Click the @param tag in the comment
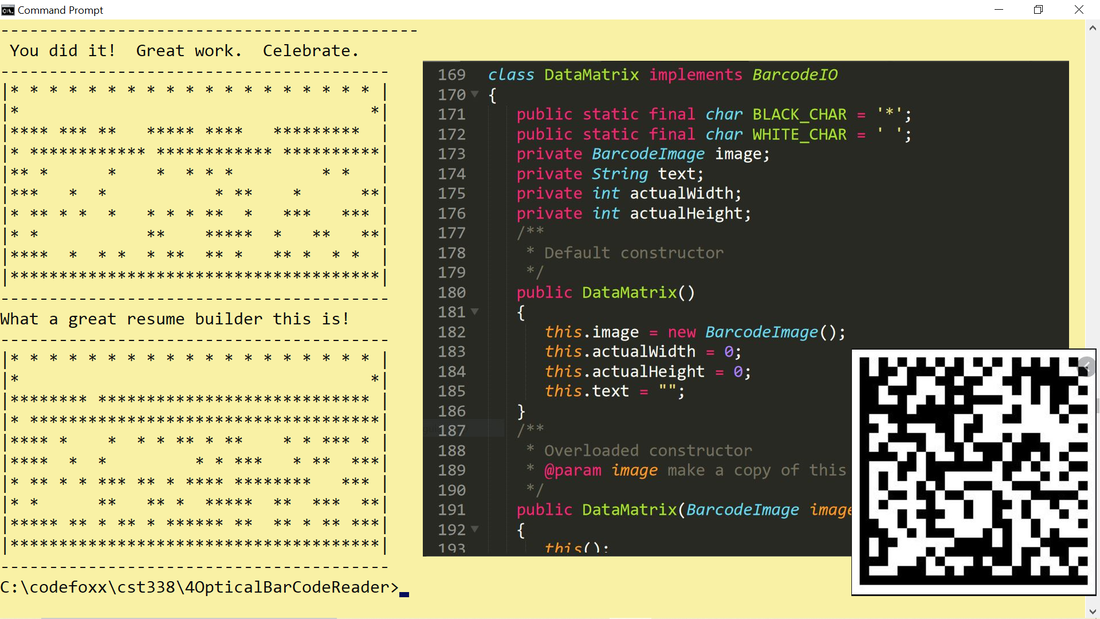Viewport: 1100px width, 619px height. [573, 470]
